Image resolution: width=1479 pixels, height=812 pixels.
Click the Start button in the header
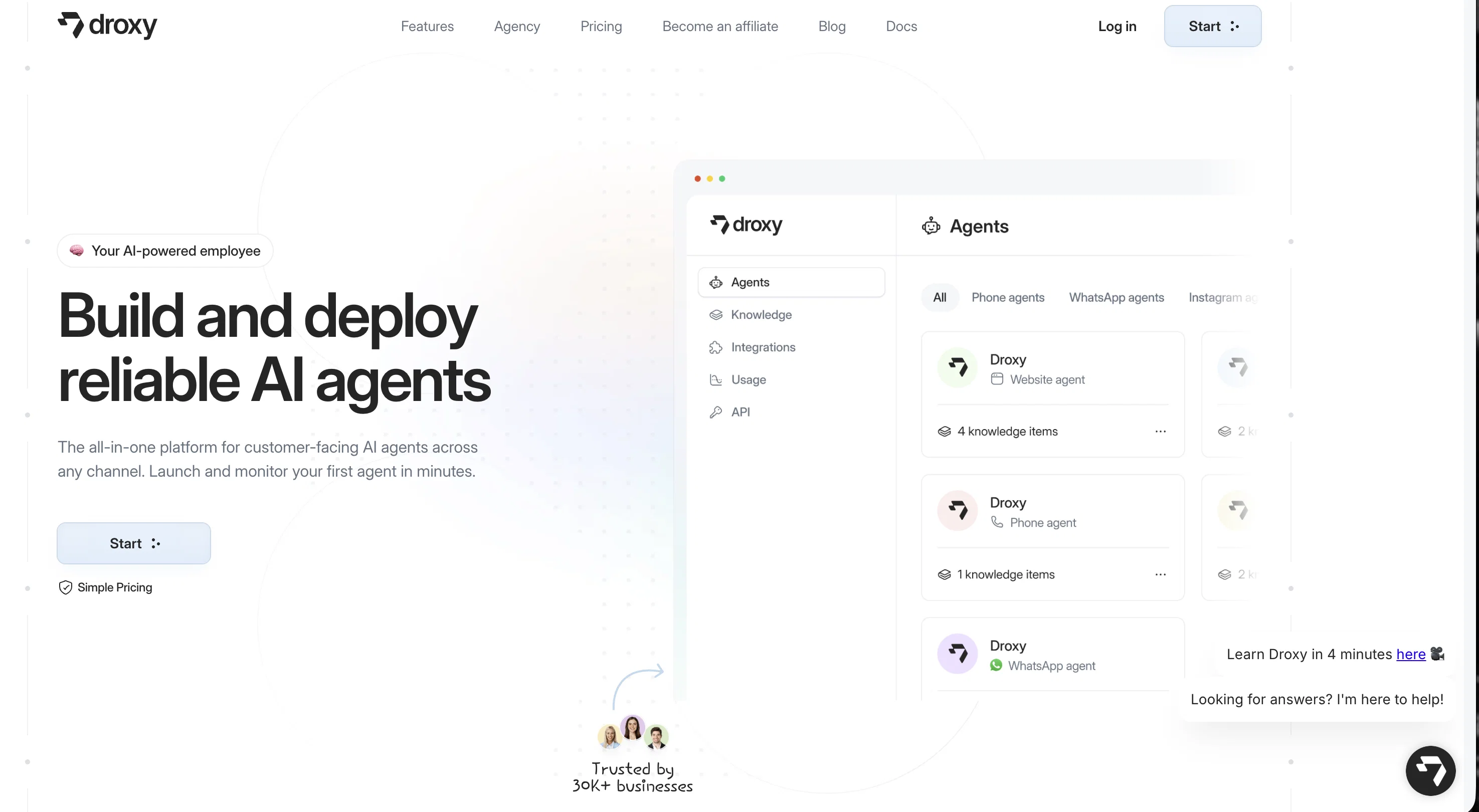[x=1213, y=27]
